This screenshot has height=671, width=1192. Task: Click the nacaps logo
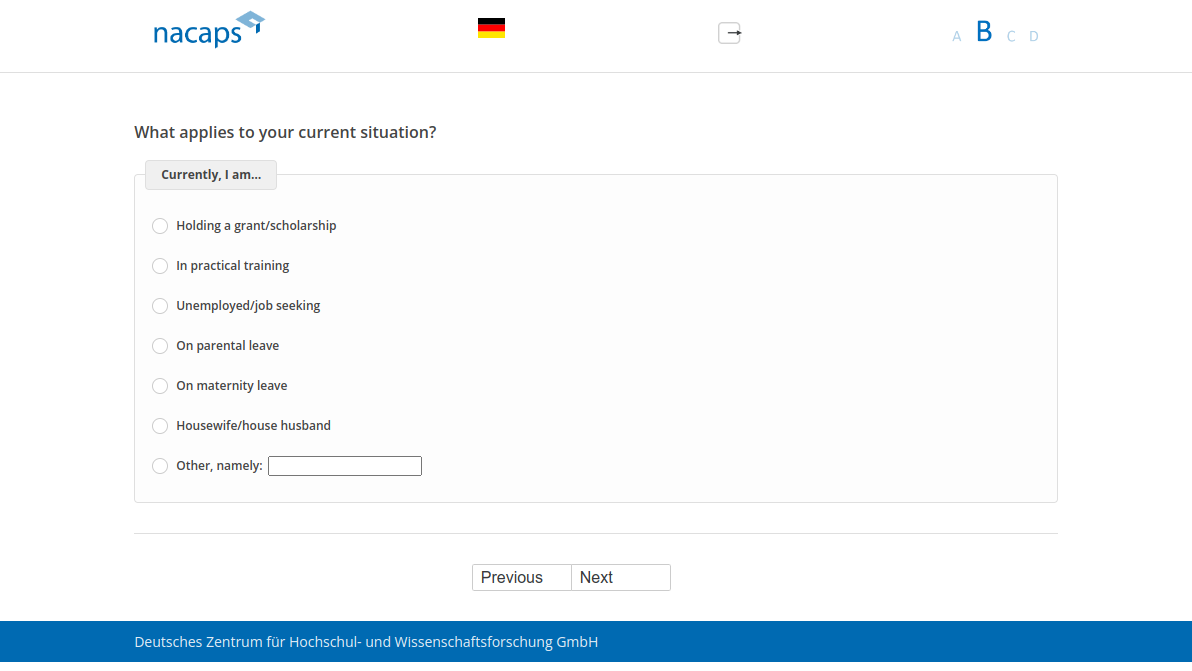coord(208,30)
